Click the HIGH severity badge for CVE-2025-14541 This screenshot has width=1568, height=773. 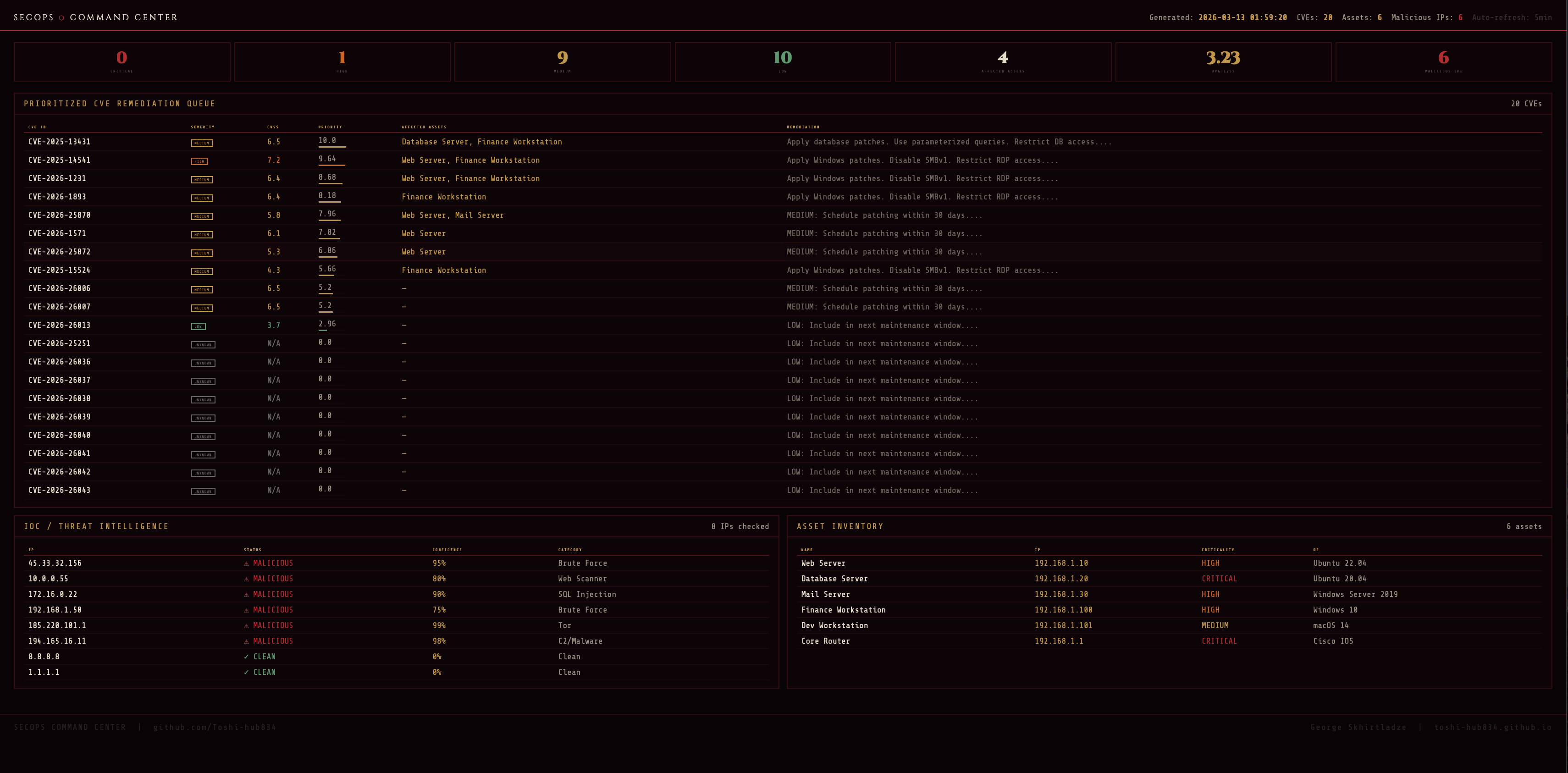coord(199,161)
